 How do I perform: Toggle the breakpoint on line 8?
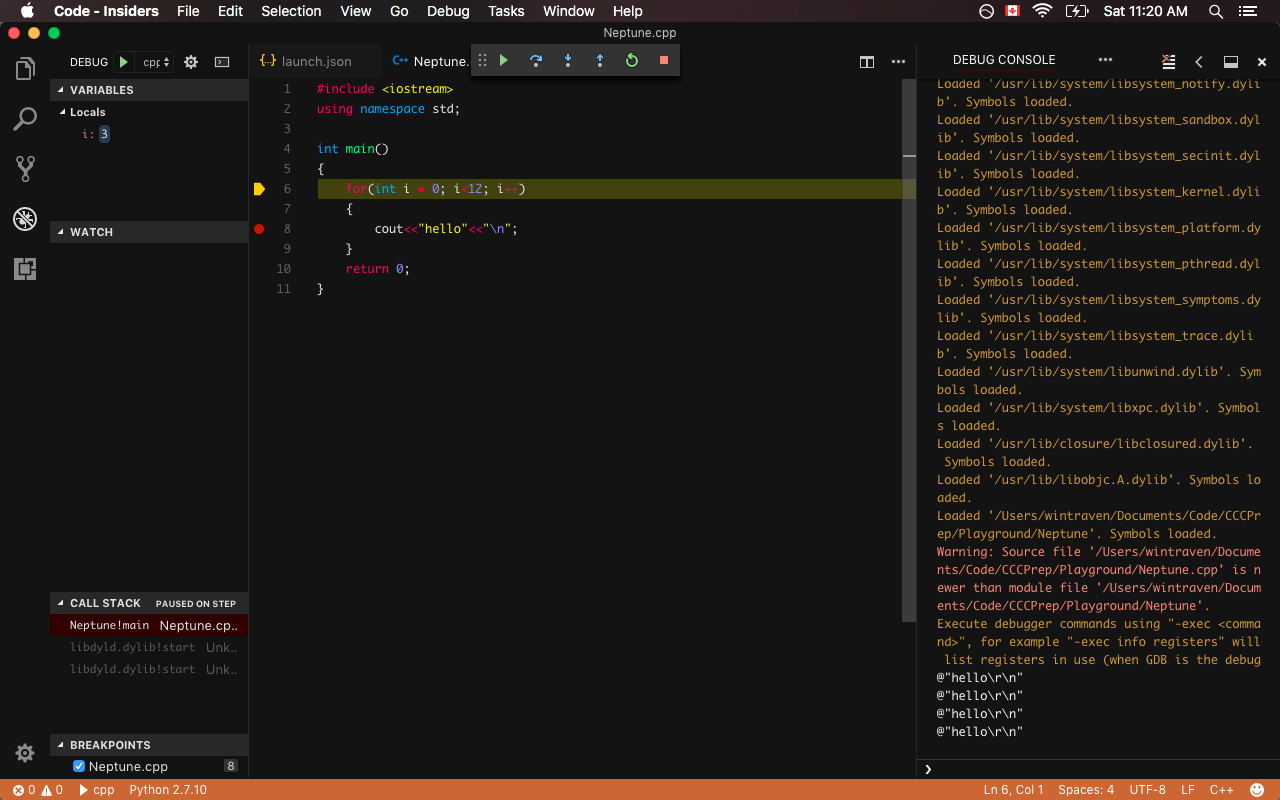tap(258, 229)
